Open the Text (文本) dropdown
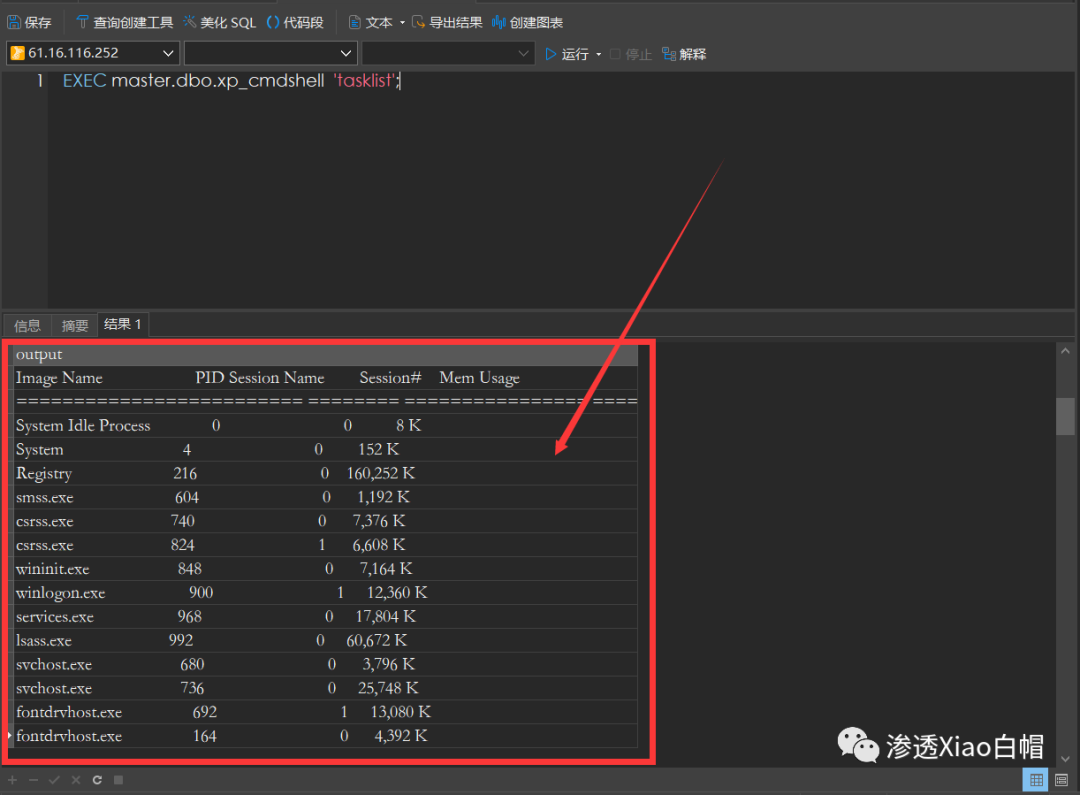 [x=376, y=23]
